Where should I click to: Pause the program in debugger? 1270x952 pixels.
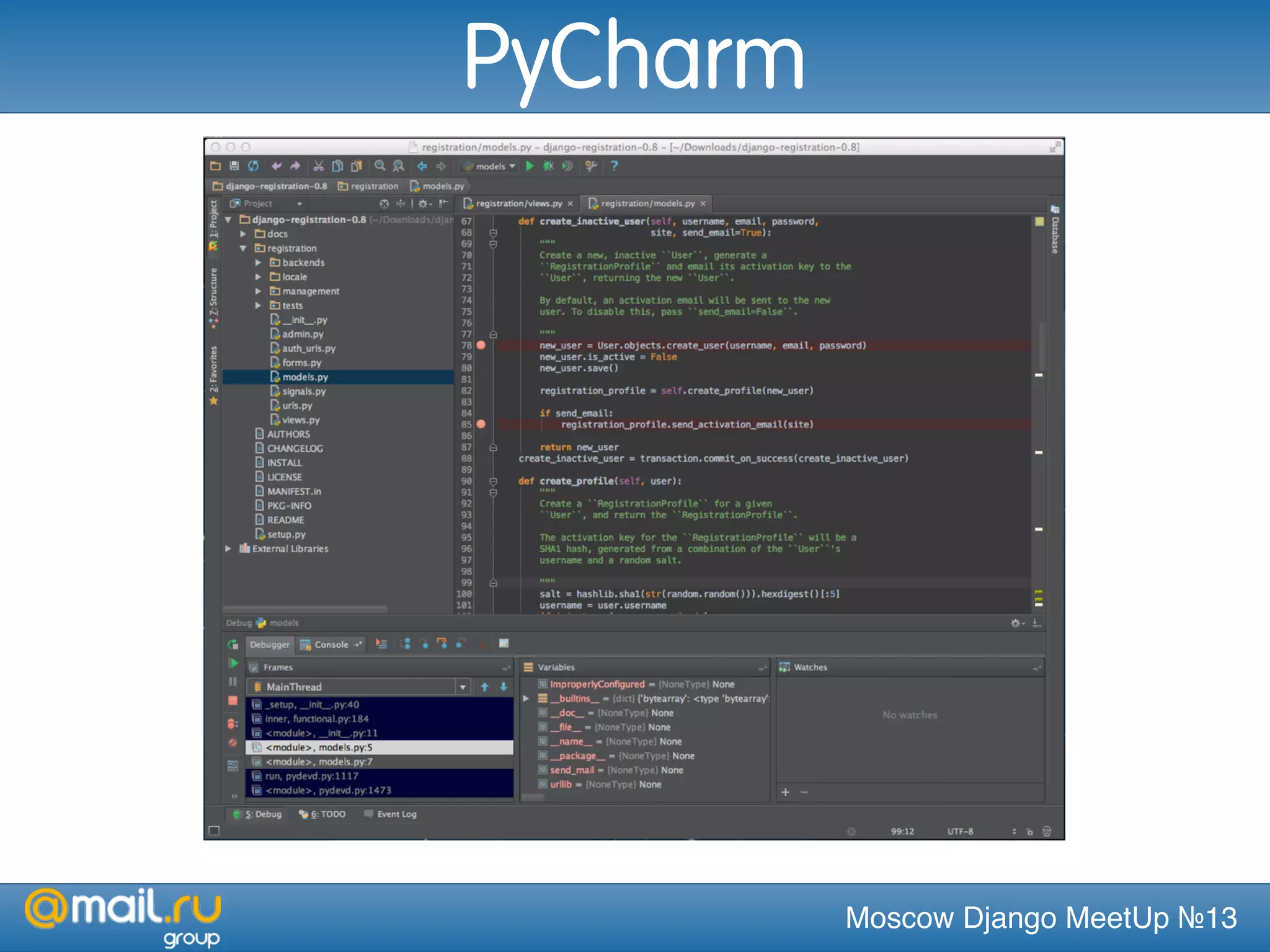[x=233, y=682]
